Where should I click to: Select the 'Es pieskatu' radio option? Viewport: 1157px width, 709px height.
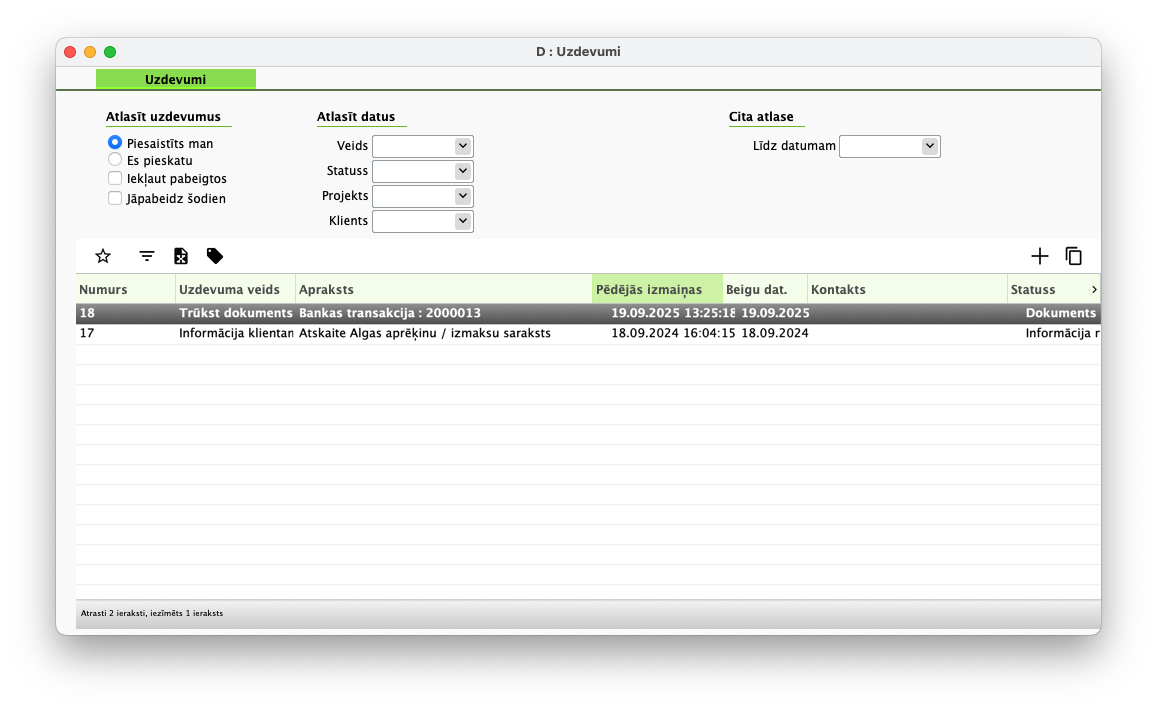coord(115,160)
